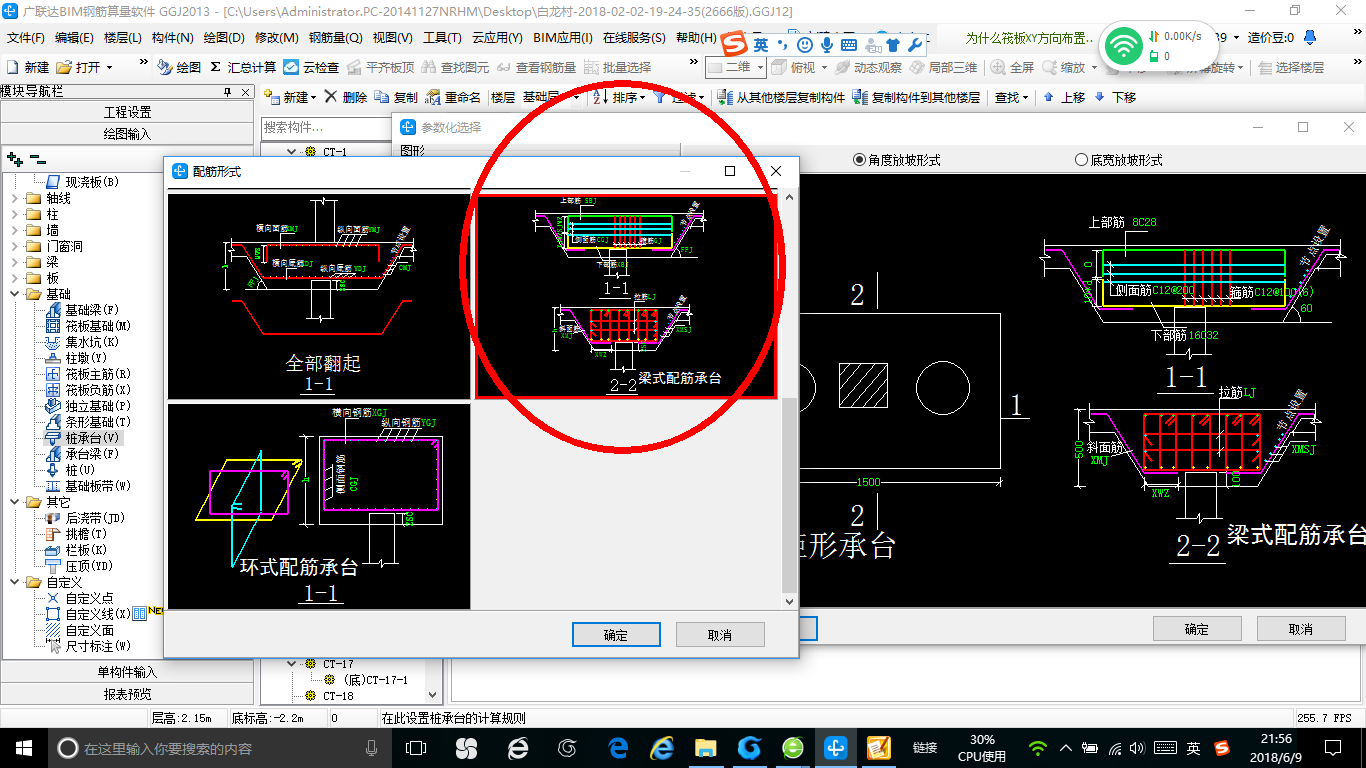Select 底宽放坡形式 radio button
1366x768 pixels.
point(1081,160)
